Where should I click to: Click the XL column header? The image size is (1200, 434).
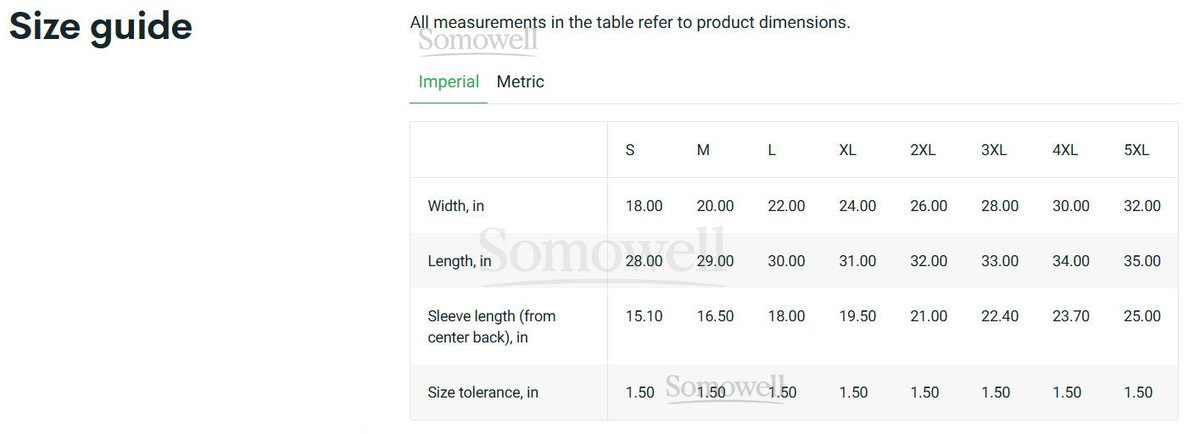pyautogui.click(x=847, y=150)
